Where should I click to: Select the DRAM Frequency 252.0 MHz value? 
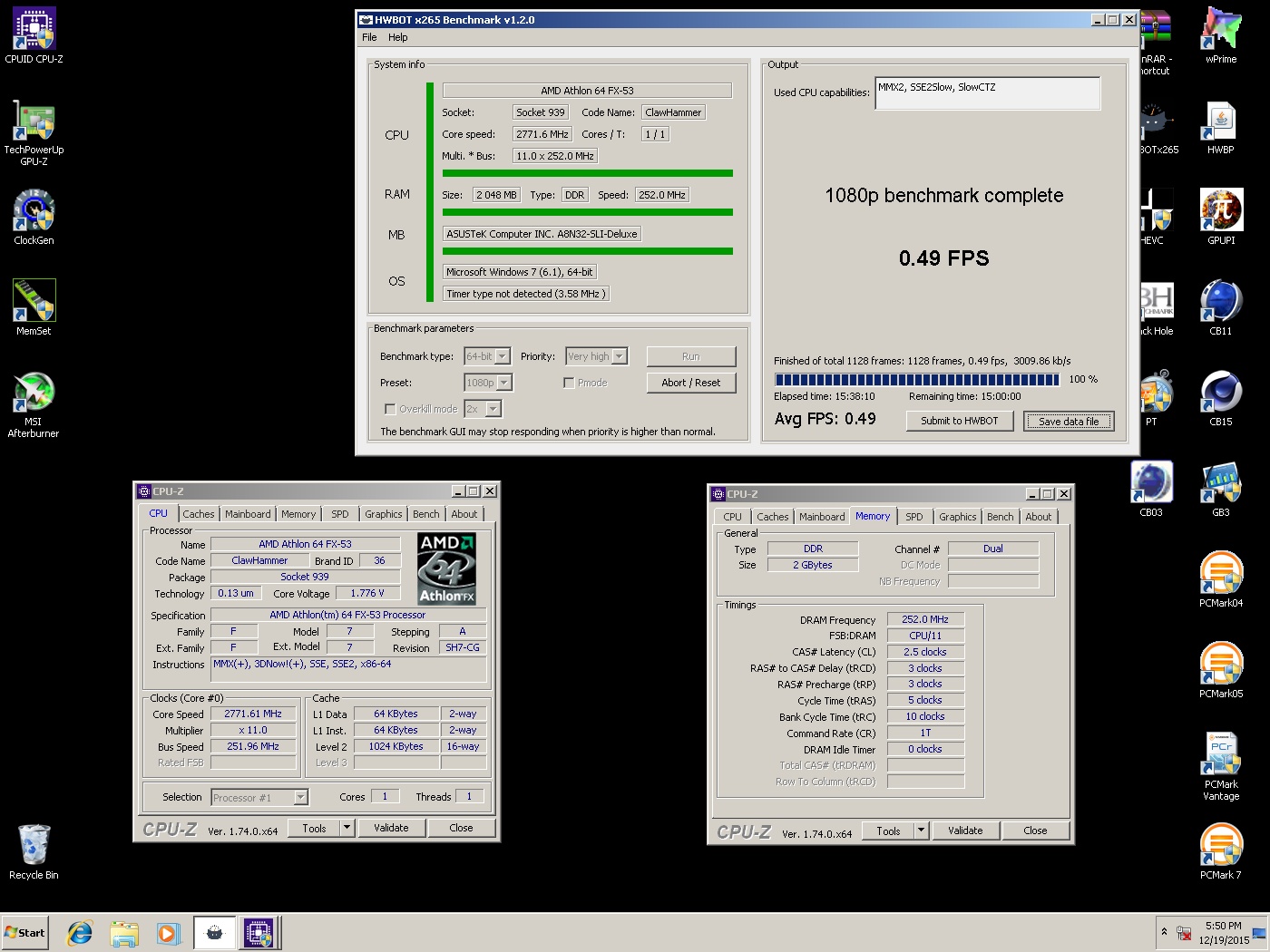(925, 619)
